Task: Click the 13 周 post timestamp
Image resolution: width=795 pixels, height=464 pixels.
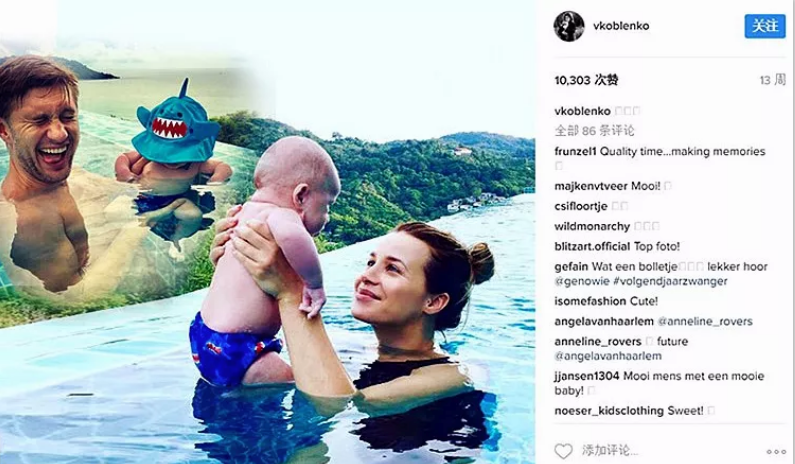Action: click(773, 80)
